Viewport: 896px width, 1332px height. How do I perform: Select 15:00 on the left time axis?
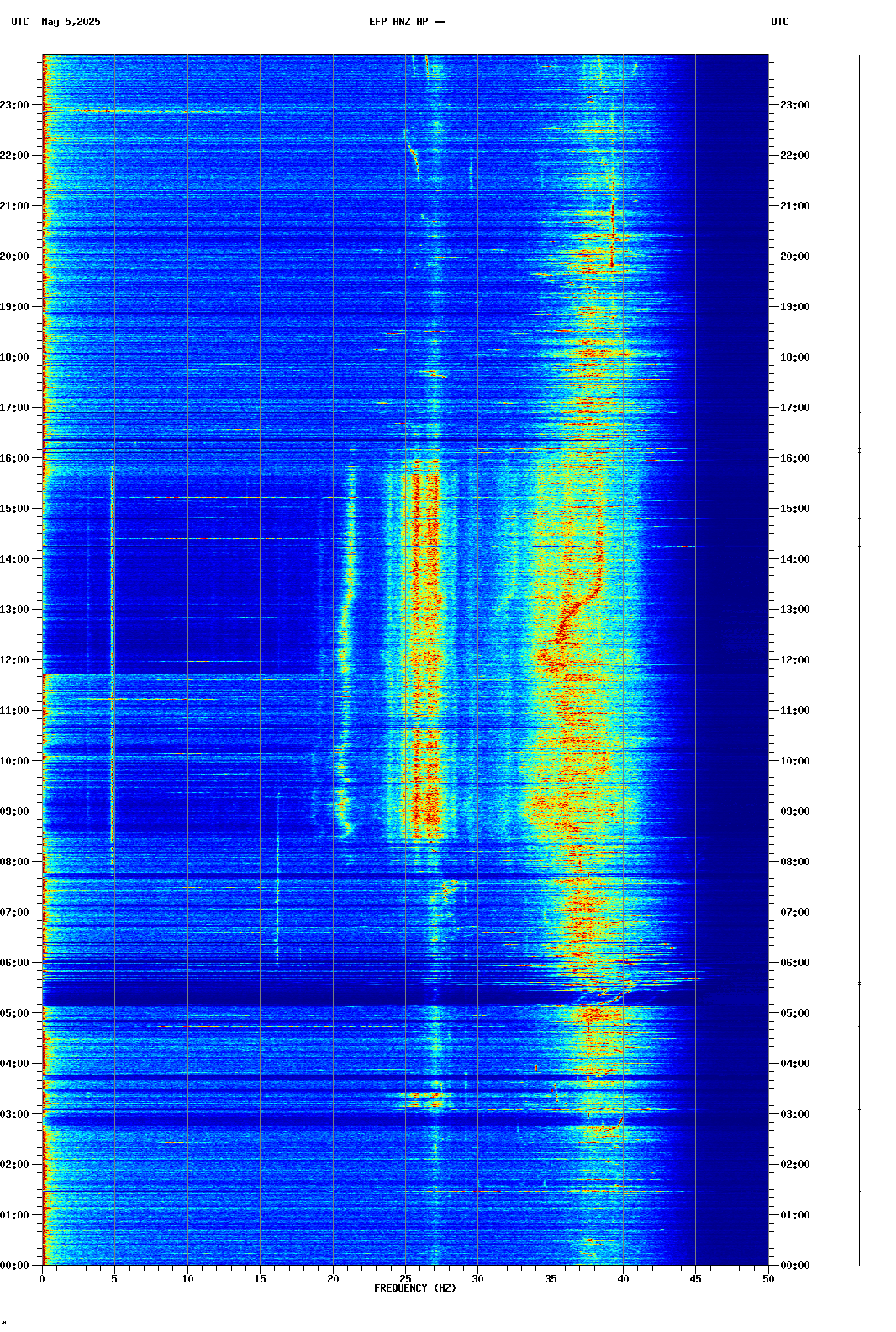pos(14,509)
